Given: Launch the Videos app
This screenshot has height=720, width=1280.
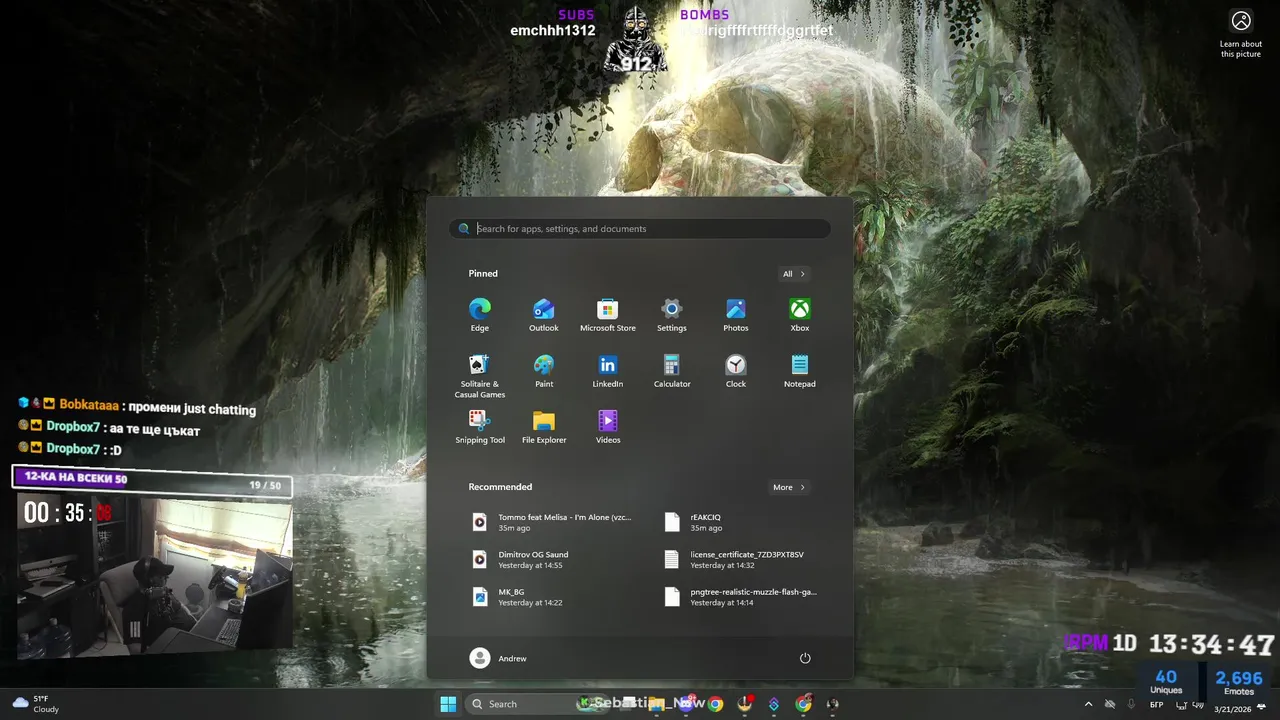Looking at the screenshot, I should (608, 427).
